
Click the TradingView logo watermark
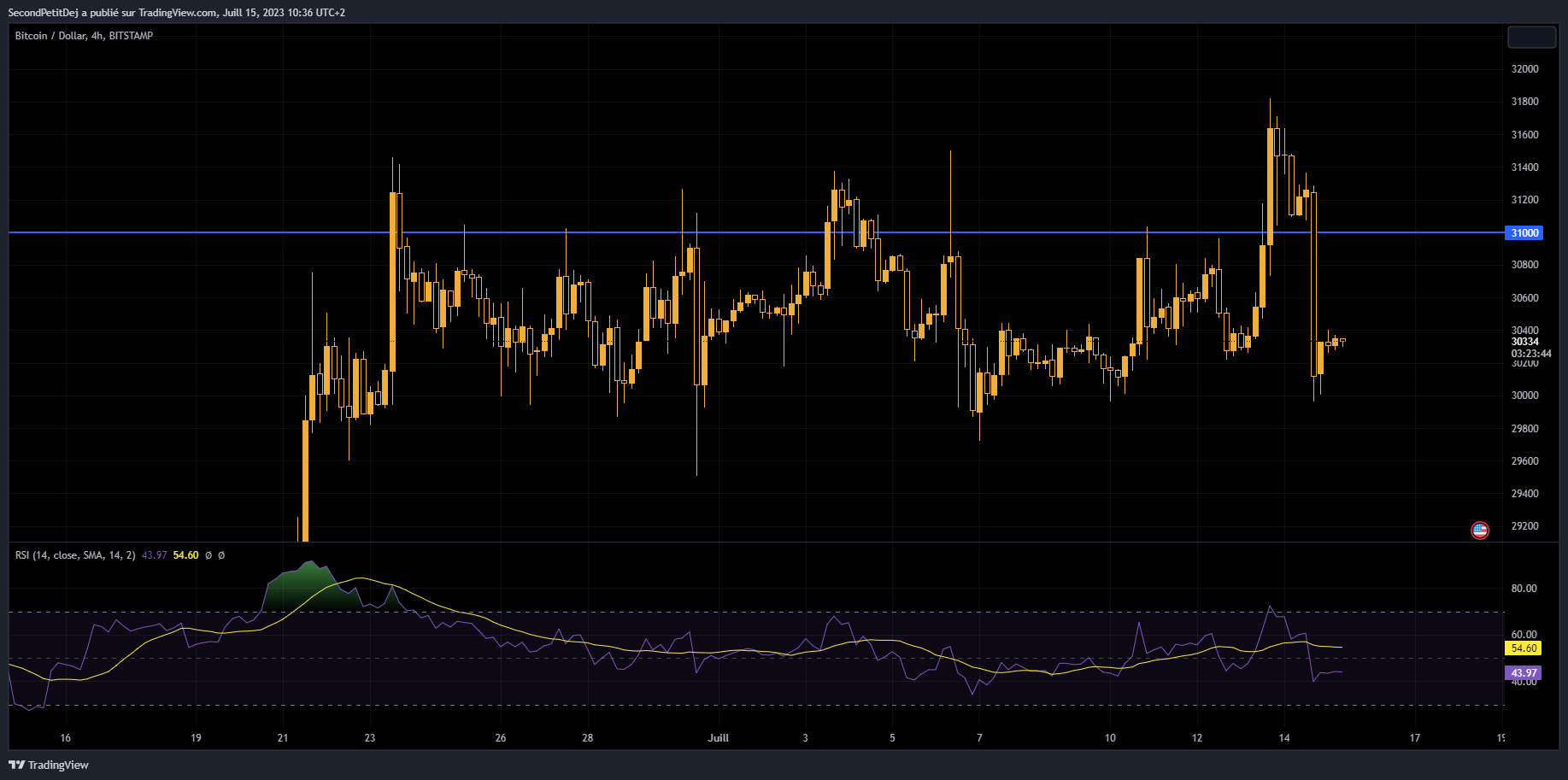click(x=49, y=765)
